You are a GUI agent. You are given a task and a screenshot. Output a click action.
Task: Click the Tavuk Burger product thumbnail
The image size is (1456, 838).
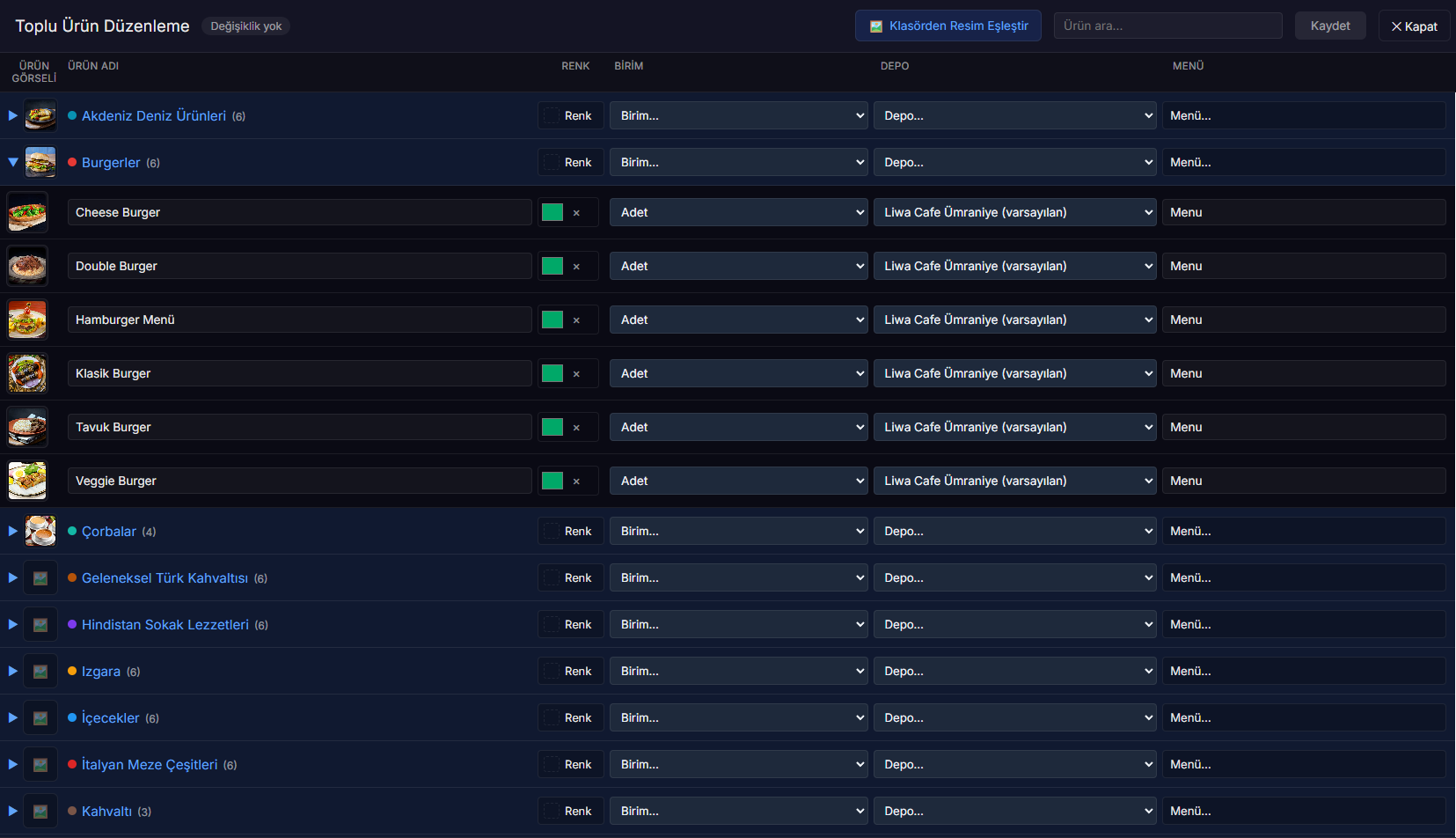point(27,428)
